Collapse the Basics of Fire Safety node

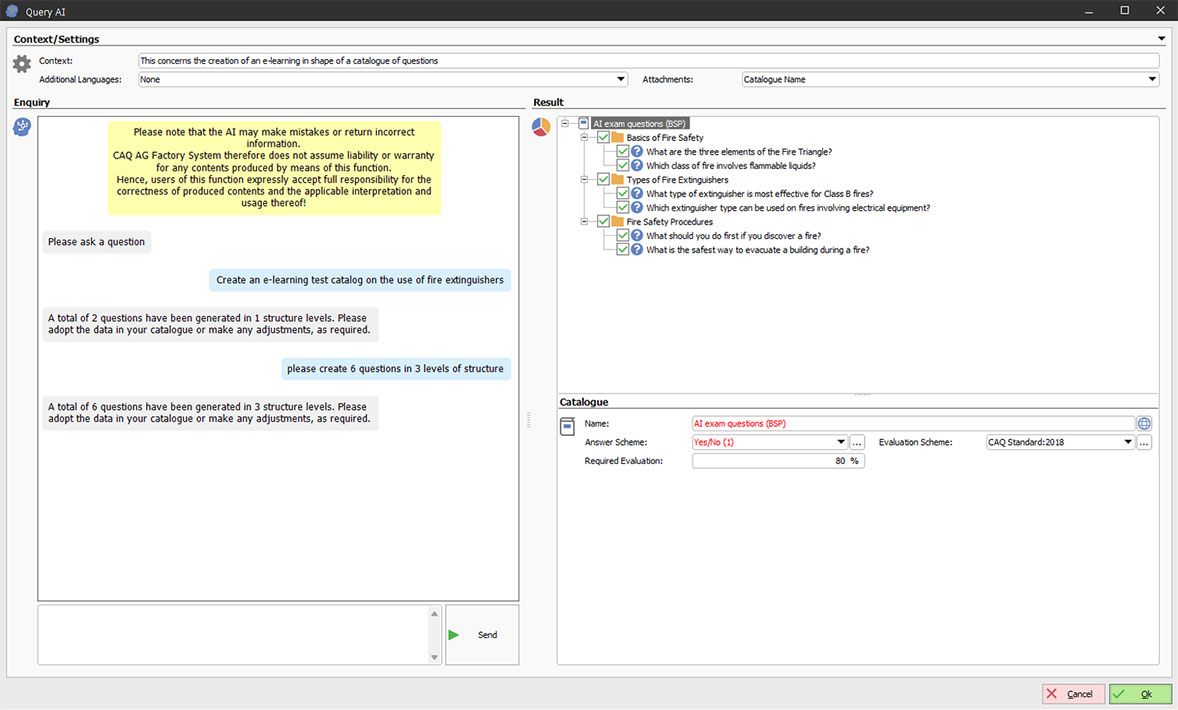[585, 138]
